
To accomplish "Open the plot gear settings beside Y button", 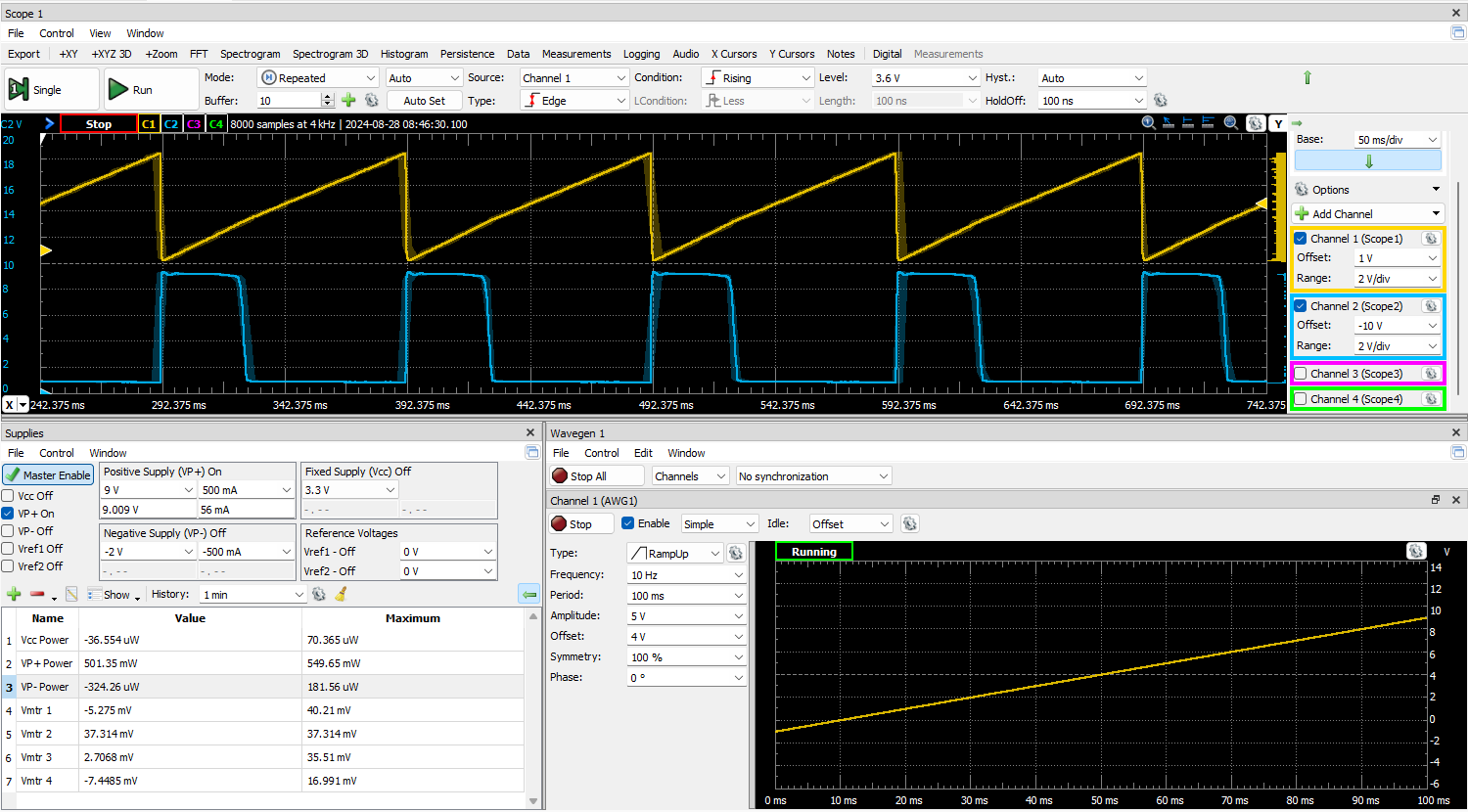I will click(x=1255, y=124).
